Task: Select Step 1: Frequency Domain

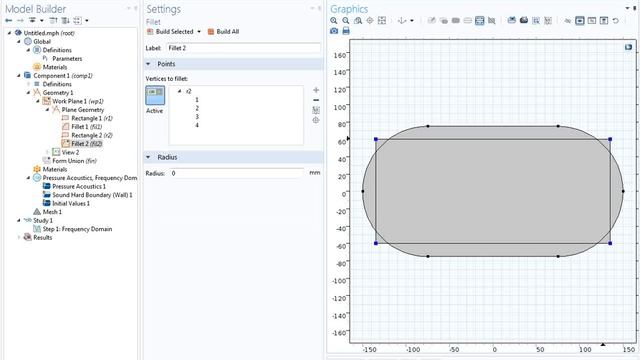Action: tap(77, 229)
